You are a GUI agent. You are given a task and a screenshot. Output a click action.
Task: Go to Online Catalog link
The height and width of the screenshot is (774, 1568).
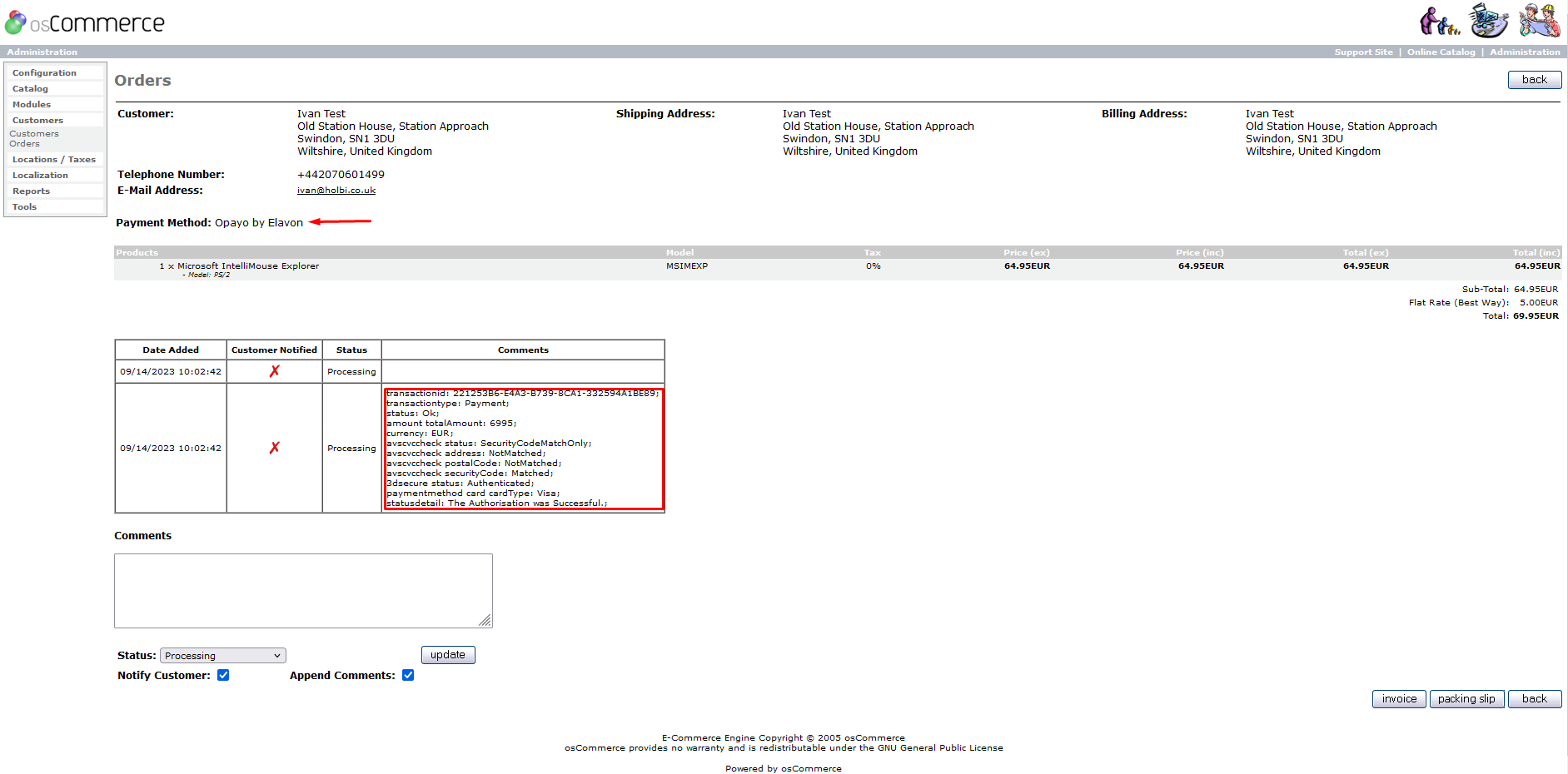pos(1441,52)
